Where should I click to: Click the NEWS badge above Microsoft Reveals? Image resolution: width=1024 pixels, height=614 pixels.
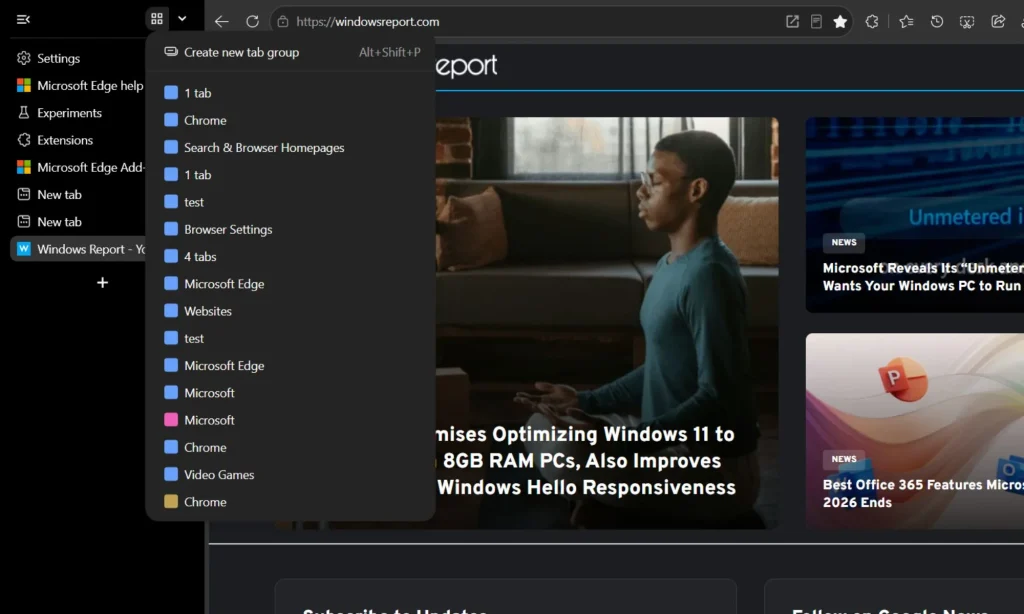[844, 242]
